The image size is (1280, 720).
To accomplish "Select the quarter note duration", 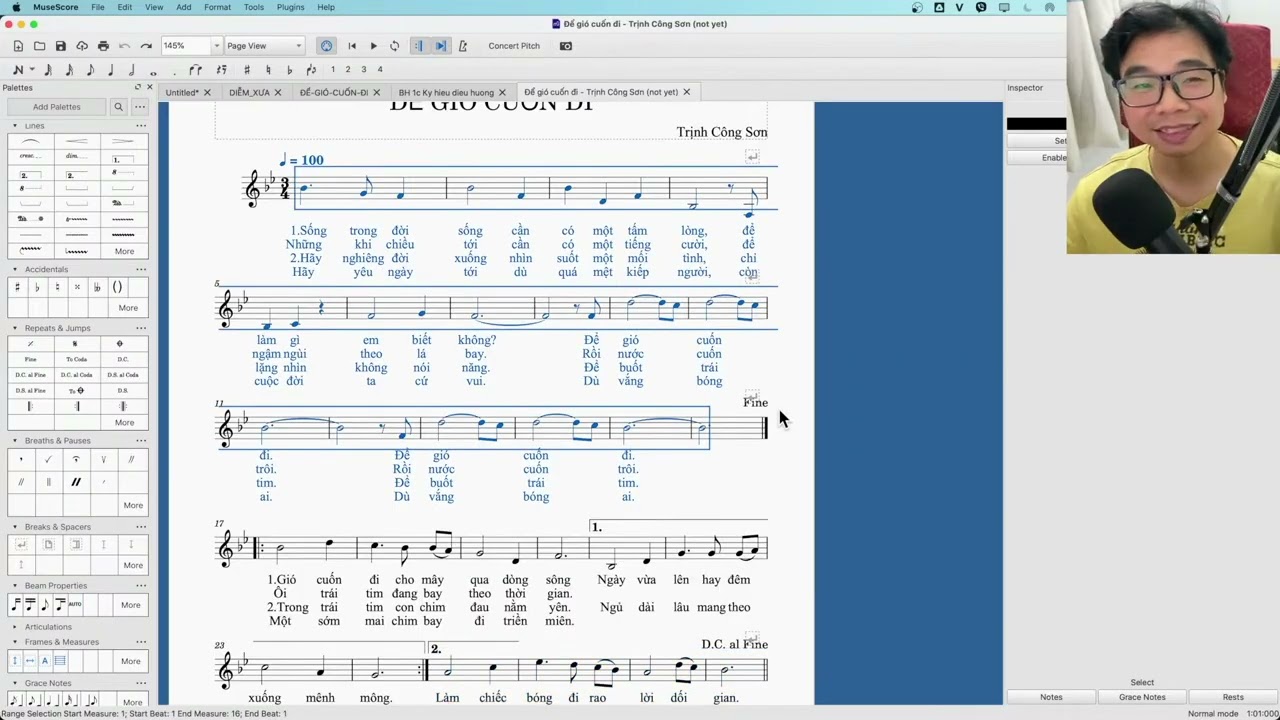I will (110, 70).
